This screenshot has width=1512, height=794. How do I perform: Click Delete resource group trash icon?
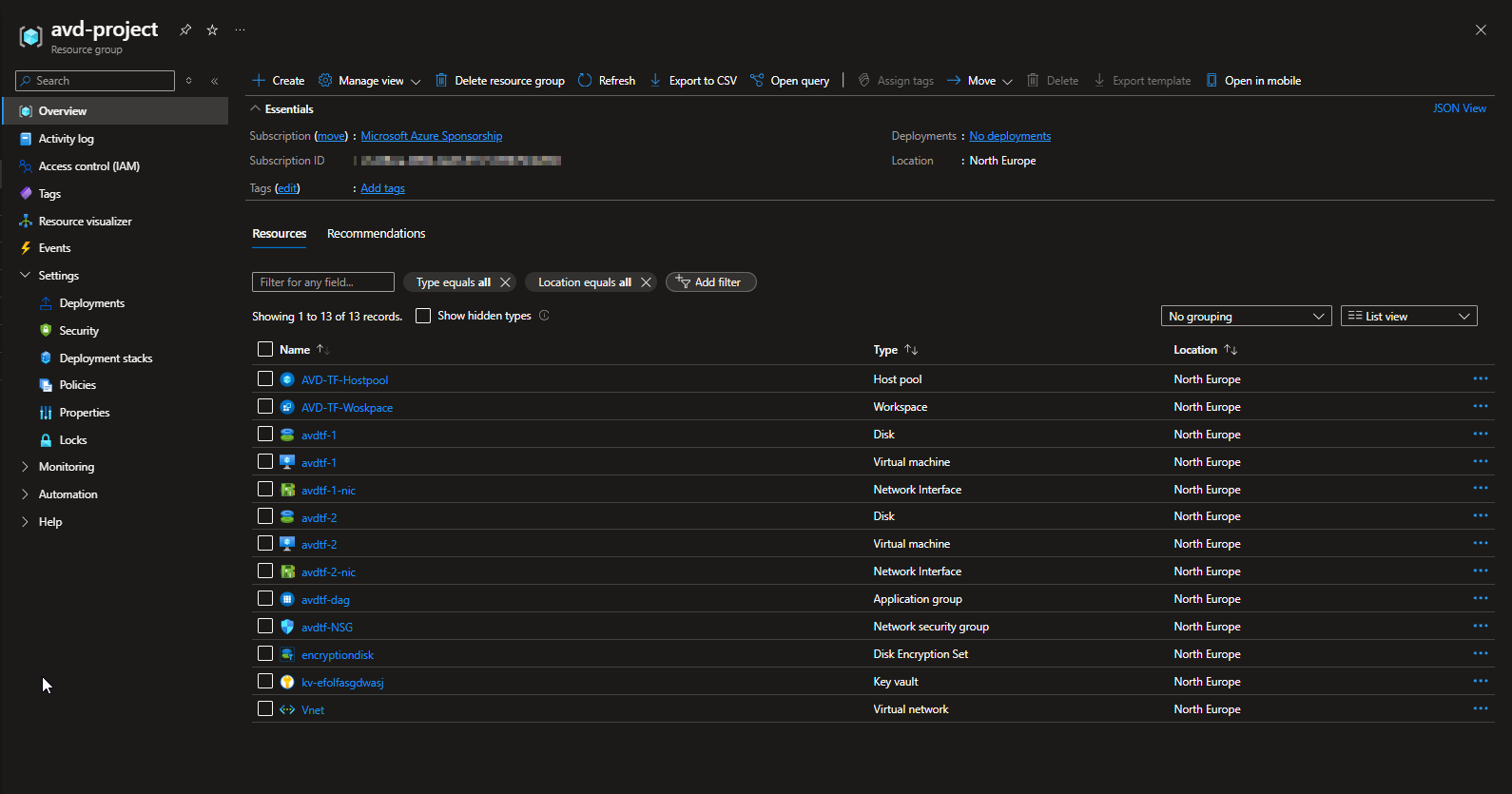point(441,81)
